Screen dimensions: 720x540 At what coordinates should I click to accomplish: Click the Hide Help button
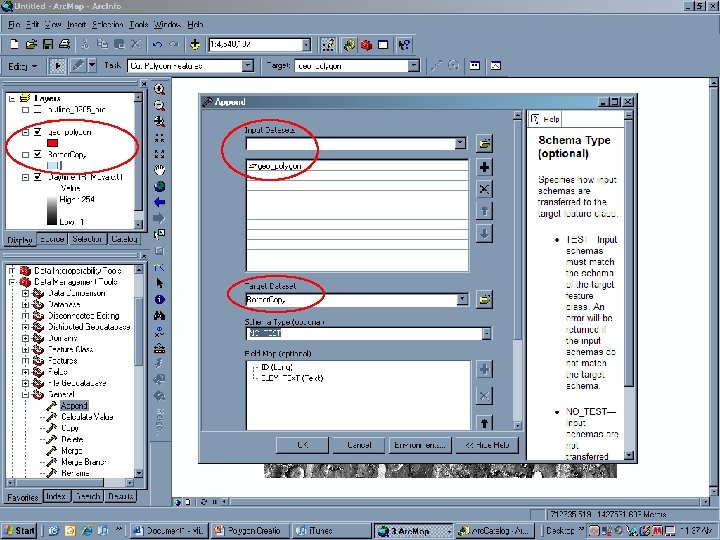pos(487,445)
